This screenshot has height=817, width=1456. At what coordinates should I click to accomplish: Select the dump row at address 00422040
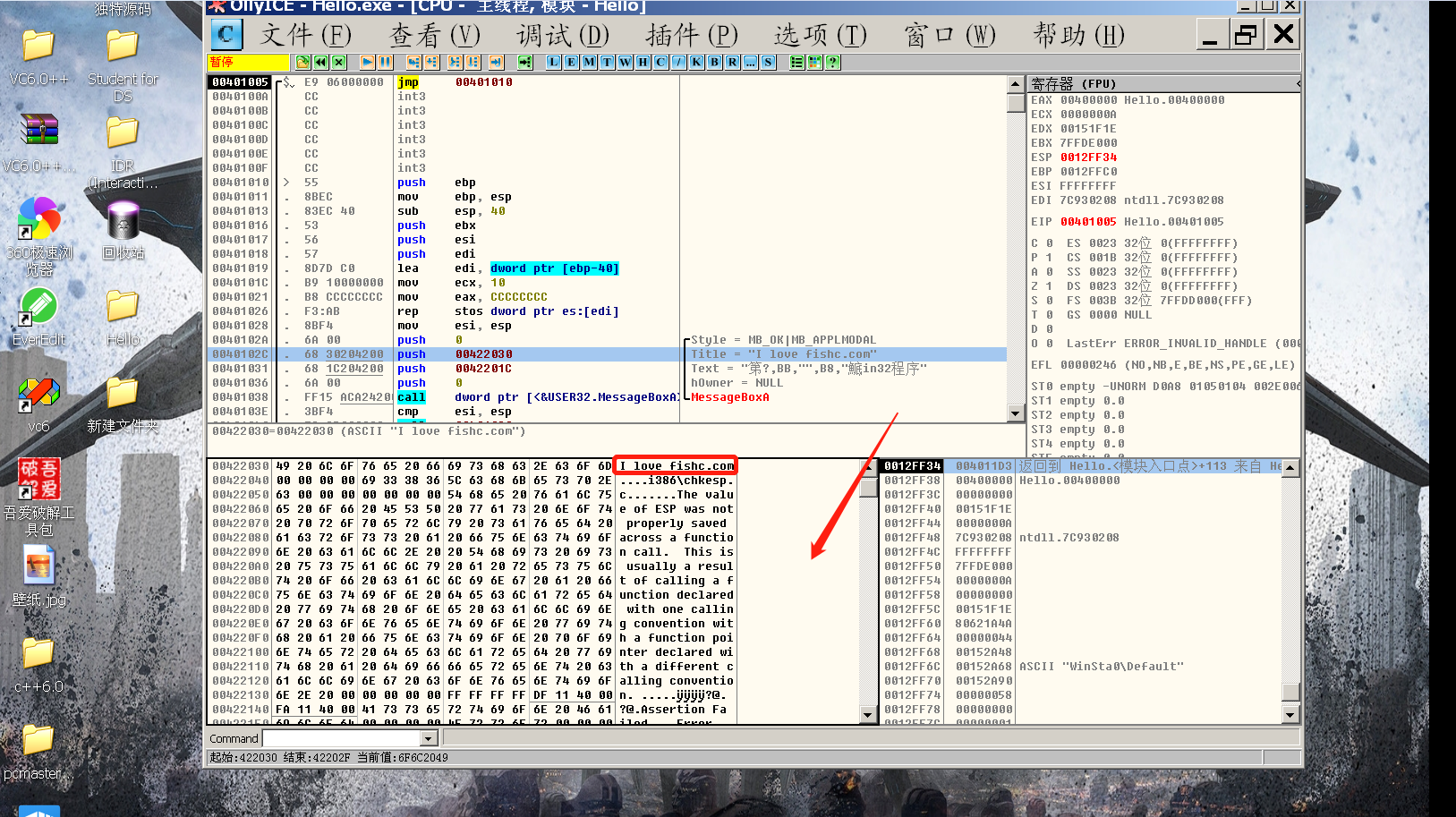point(533,481)
